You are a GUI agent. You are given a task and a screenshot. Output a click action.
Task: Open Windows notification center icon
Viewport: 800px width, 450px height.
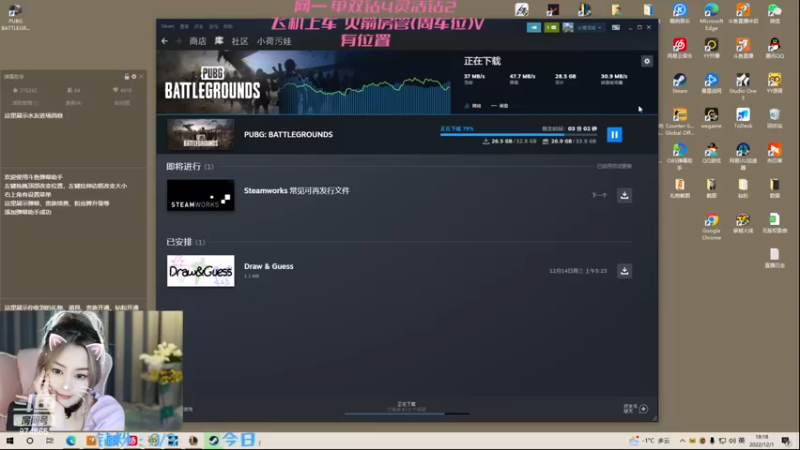[786, 440]
